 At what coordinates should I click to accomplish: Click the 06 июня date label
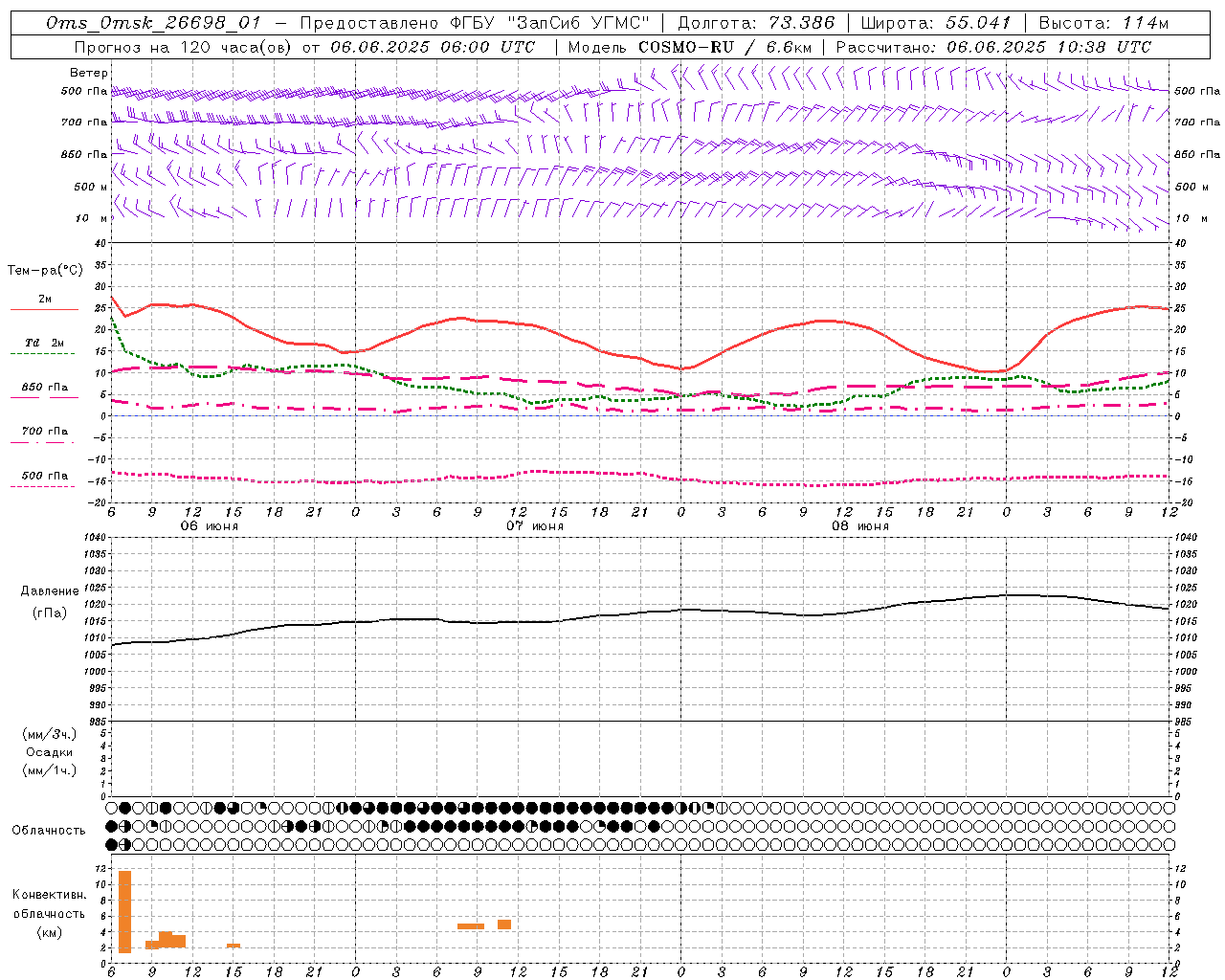pos(210,526)
